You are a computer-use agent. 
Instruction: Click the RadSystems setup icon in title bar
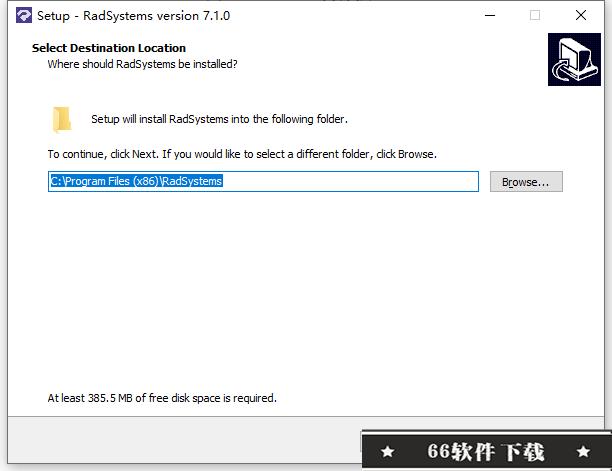(x=24, y=16)
